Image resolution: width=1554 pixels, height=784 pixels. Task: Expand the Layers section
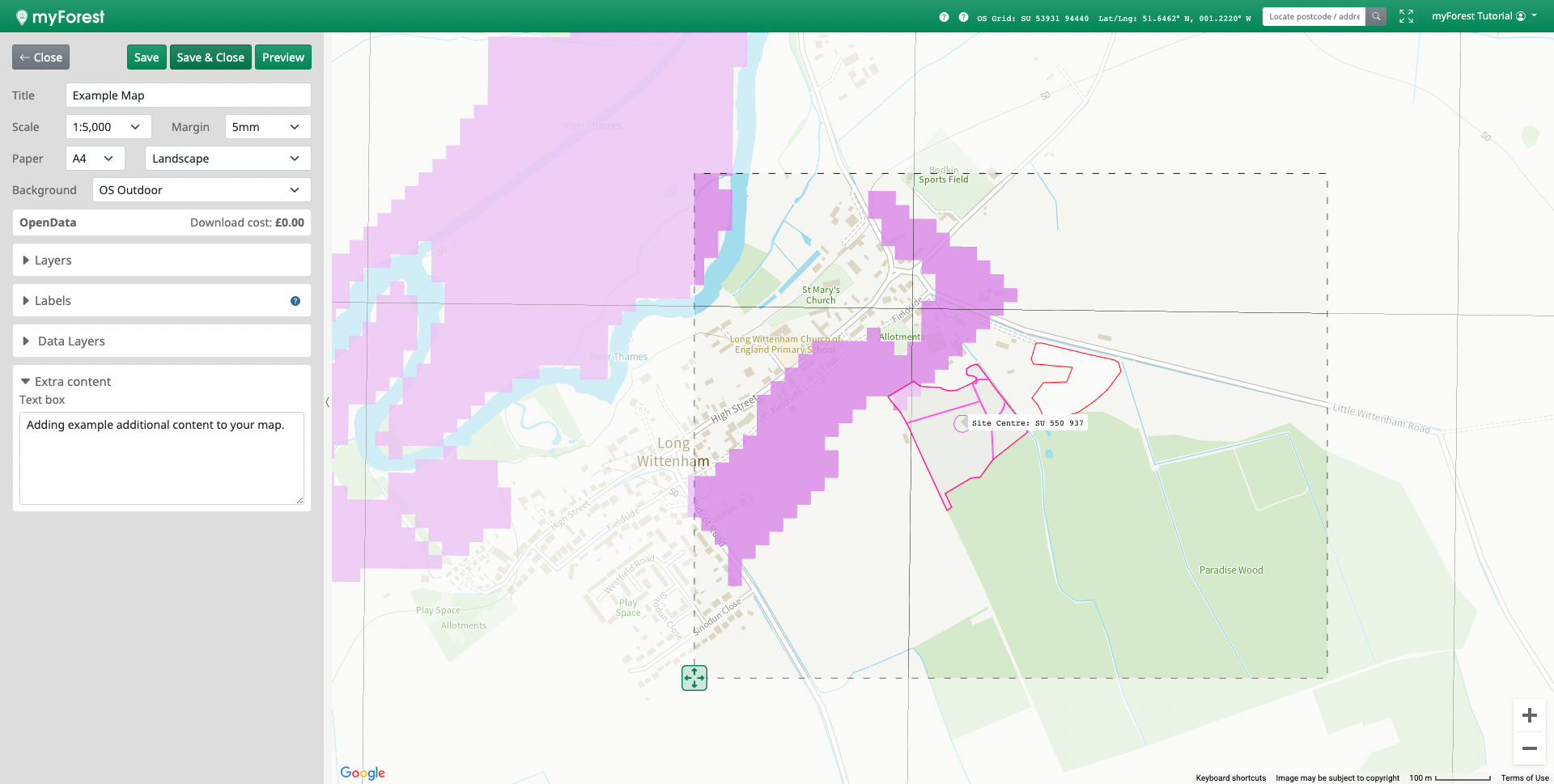click(53, 261)
